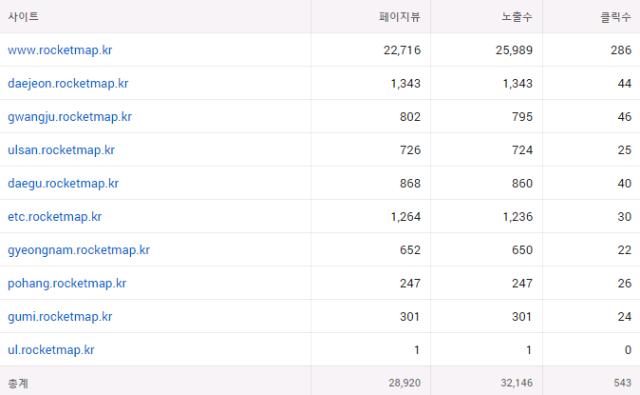The width and height of the screenshot is (640, 395).
Task: Open the ul.rocketmap.kr link
Action: (51, 350)
